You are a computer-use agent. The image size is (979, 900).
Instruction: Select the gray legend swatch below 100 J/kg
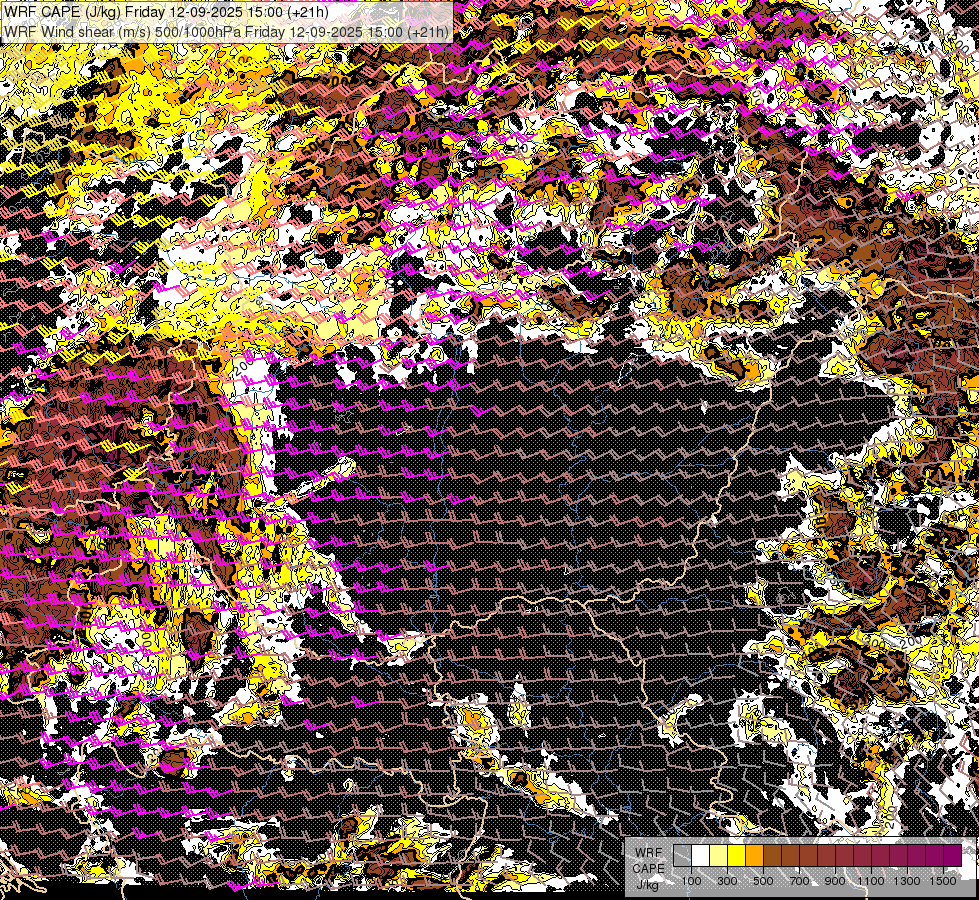point(682,855)
